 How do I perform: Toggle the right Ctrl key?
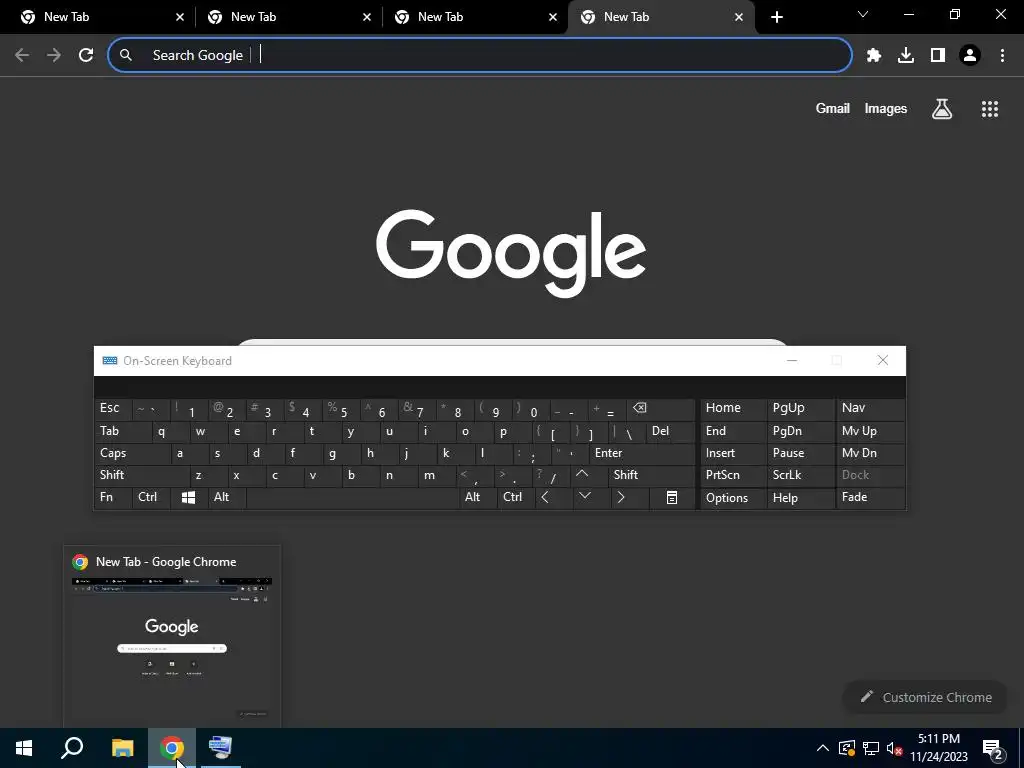coord(515,498)
